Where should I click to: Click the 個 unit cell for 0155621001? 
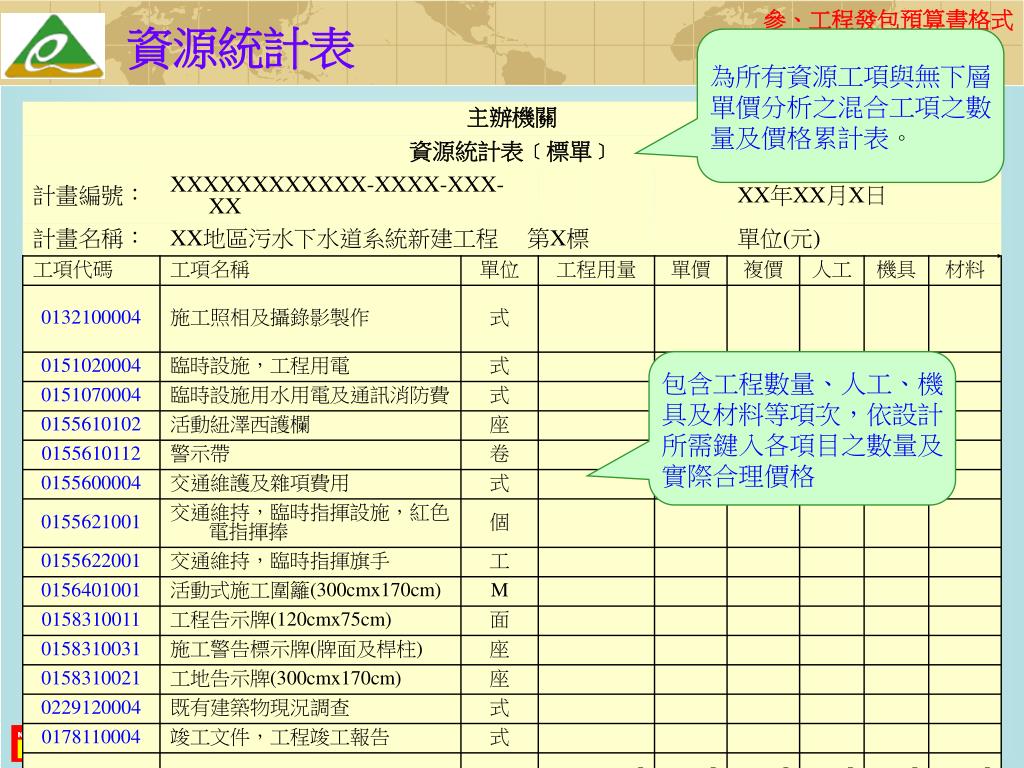point(500,522)
